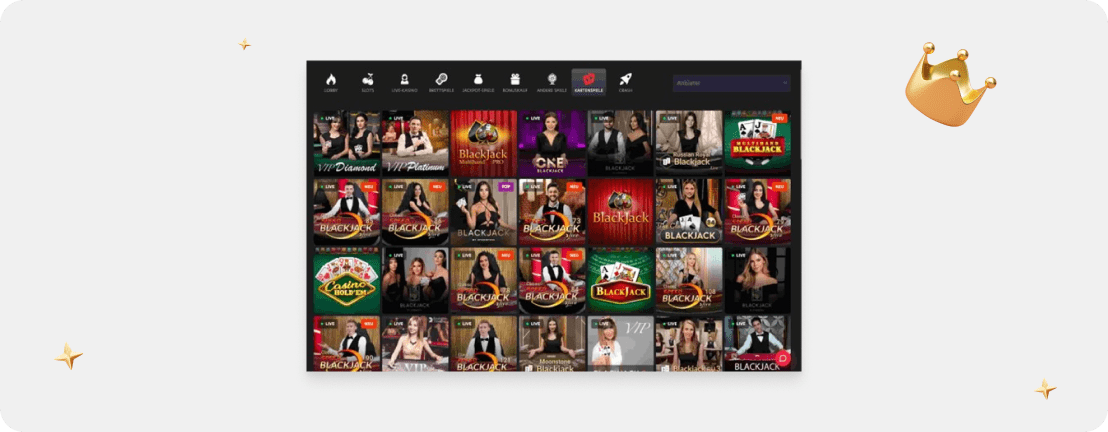Launch the Russian Royal Blackjack table
Screen dimensions: 1108x432
[x=688, y=143]
